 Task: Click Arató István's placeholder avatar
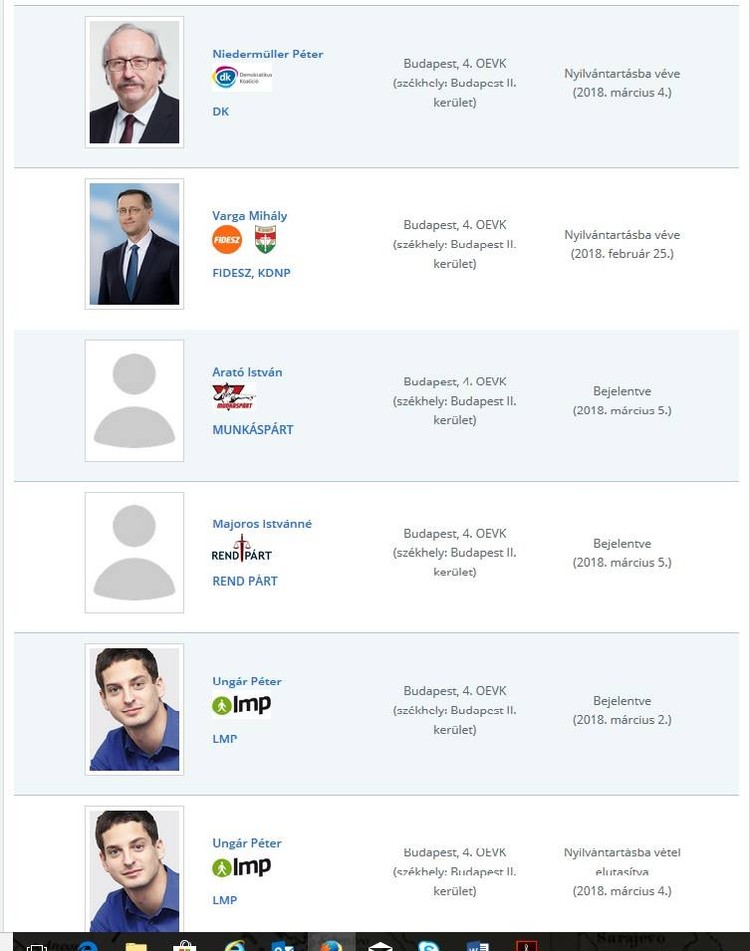pyautogui.click(x=134, y=401)
